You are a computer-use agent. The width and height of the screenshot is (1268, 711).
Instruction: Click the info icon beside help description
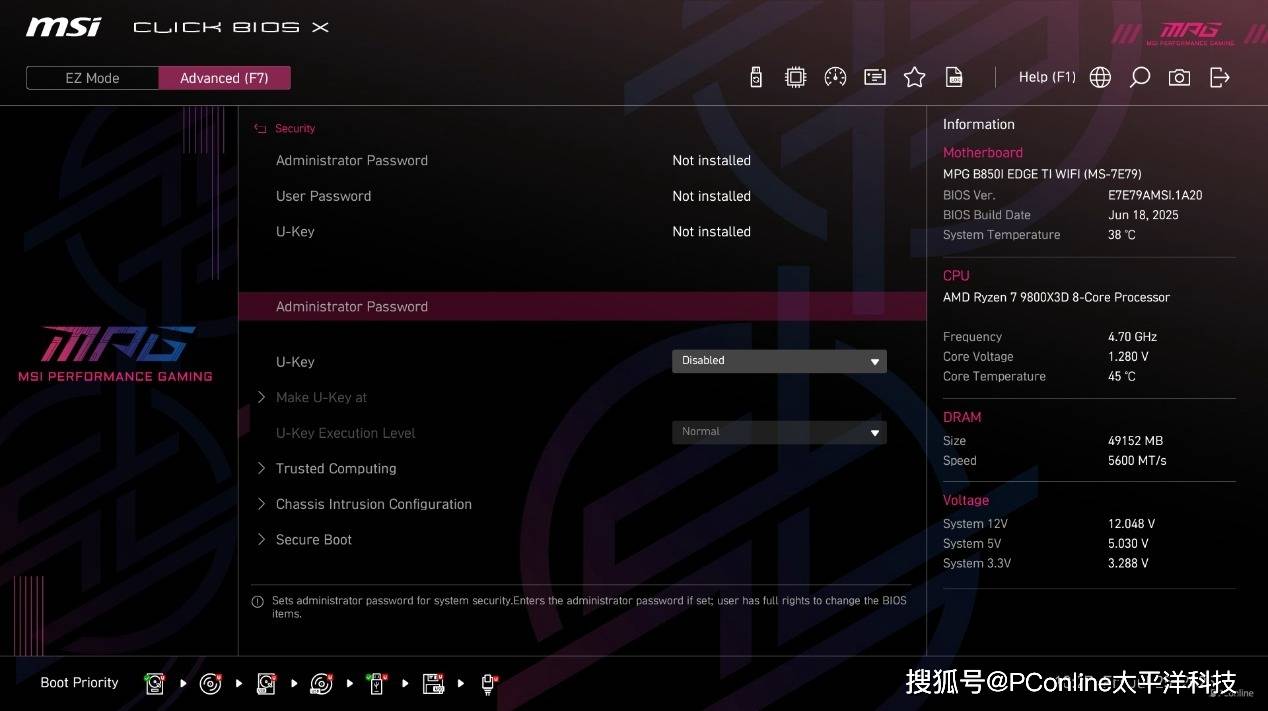point(257,602)
